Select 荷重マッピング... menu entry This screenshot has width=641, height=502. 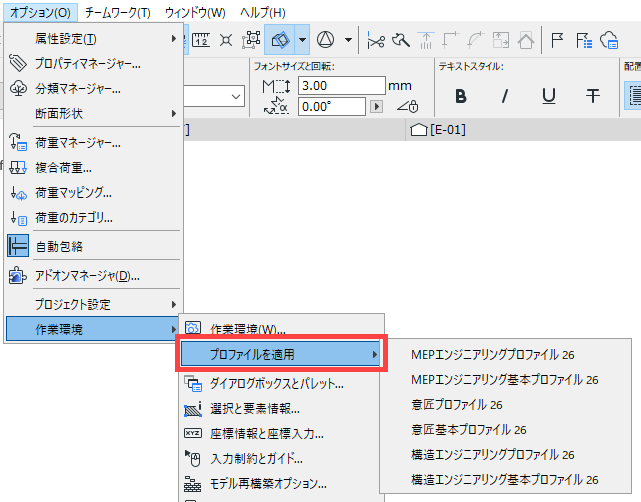[x=94, y=193]
